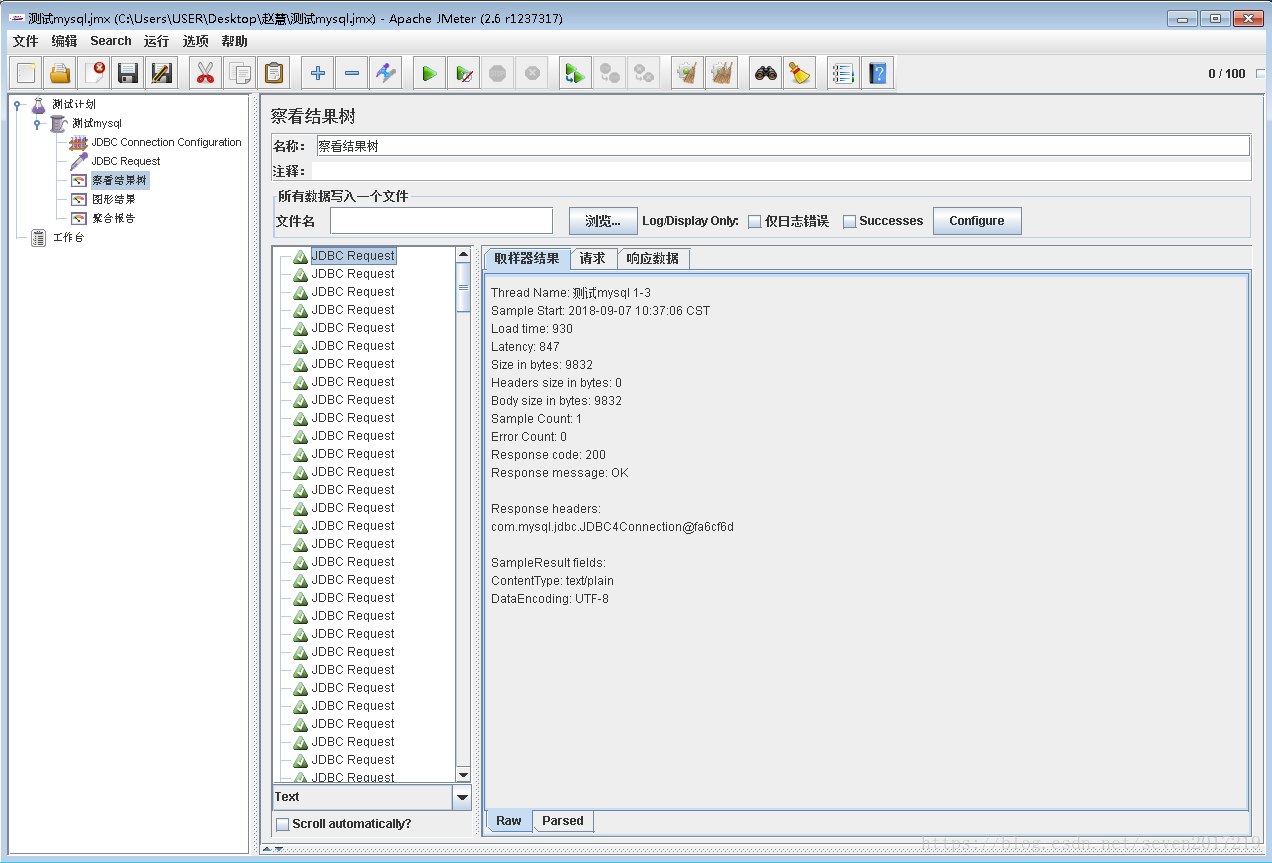The height and width of the screenshot is (863, 1272).
Task: Close the test plan using the red-X page icon
Action: 94,73
